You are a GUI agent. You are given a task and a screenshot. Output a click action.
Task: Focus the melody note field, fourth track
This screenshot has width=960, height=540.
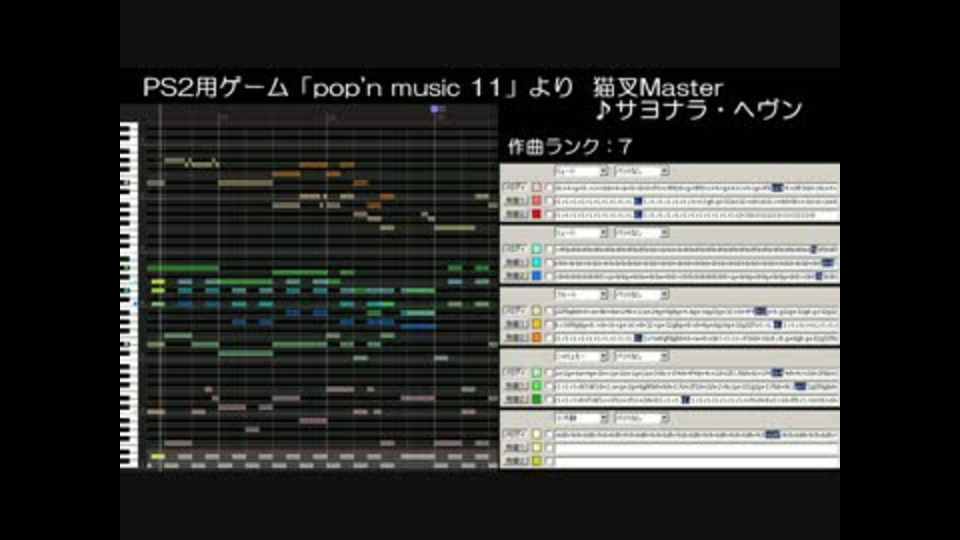click(696, 372)
